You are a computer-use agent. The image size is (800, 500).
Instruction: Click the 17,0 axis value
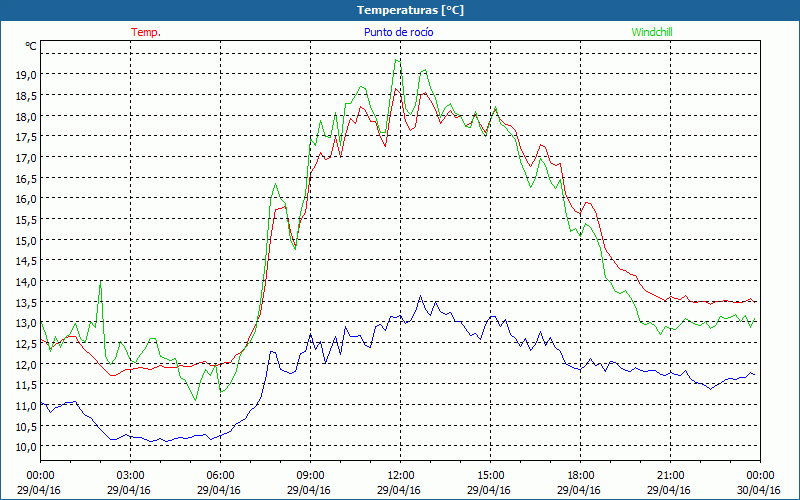pos(27,158)
